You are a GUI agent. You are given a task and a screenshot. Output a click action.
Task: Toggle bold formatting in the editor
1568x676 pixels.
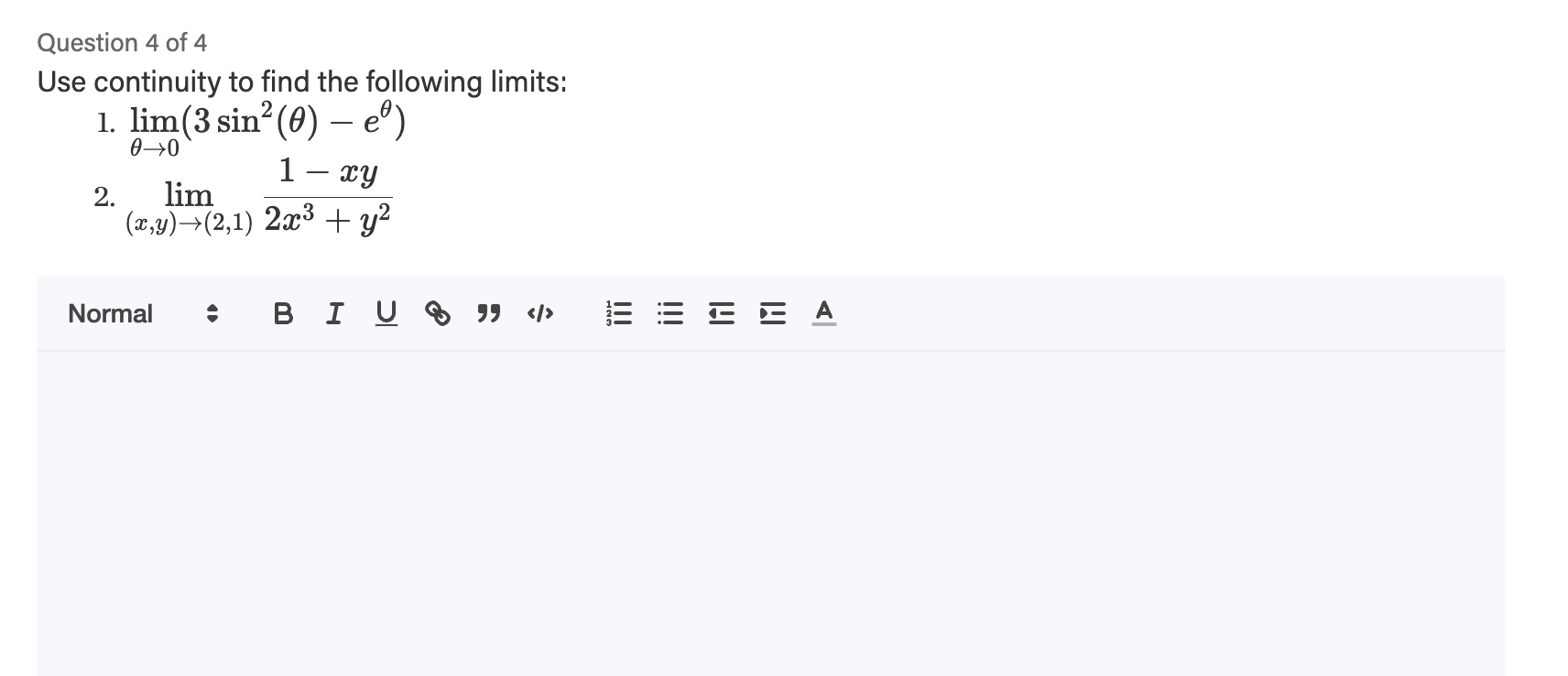[283, 314]
